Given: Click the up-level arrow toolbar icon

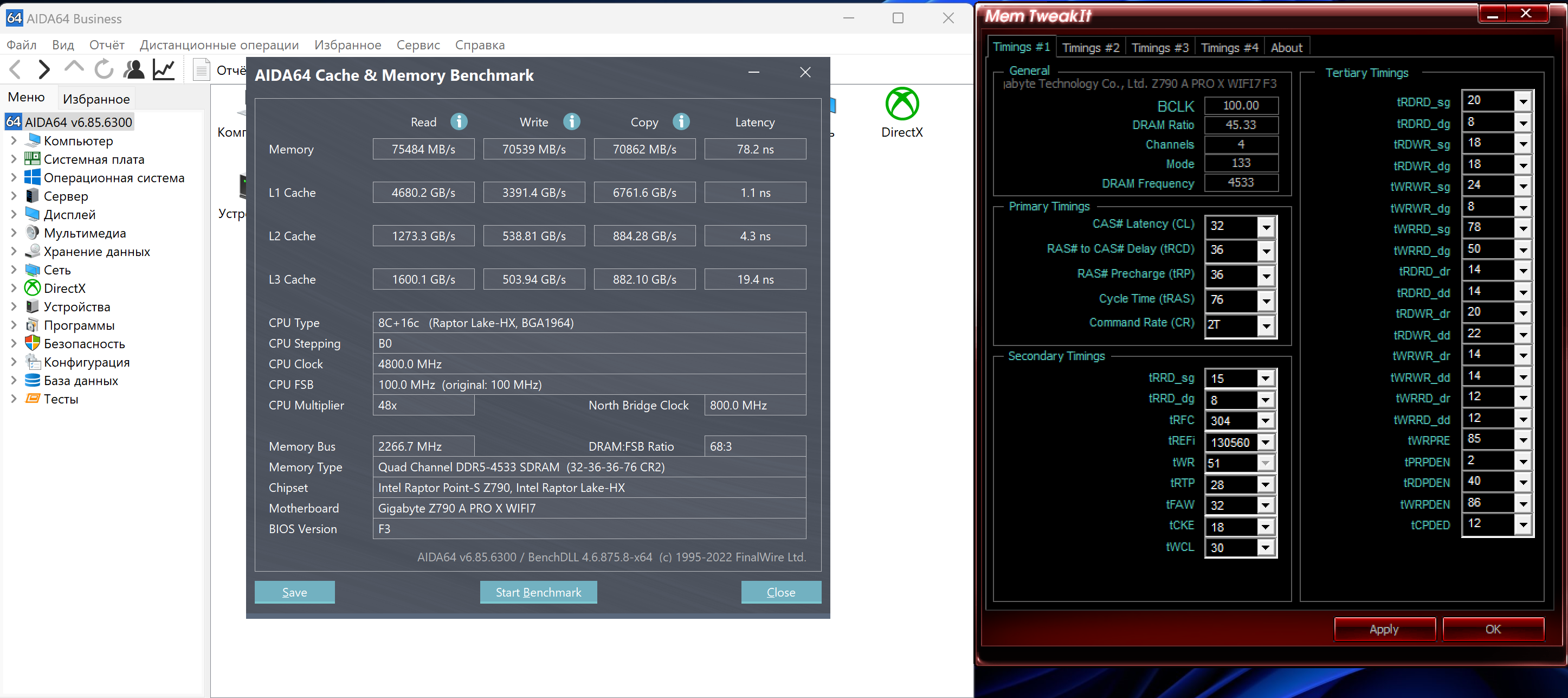Looking at the screenshot, I should pos(74,67).
